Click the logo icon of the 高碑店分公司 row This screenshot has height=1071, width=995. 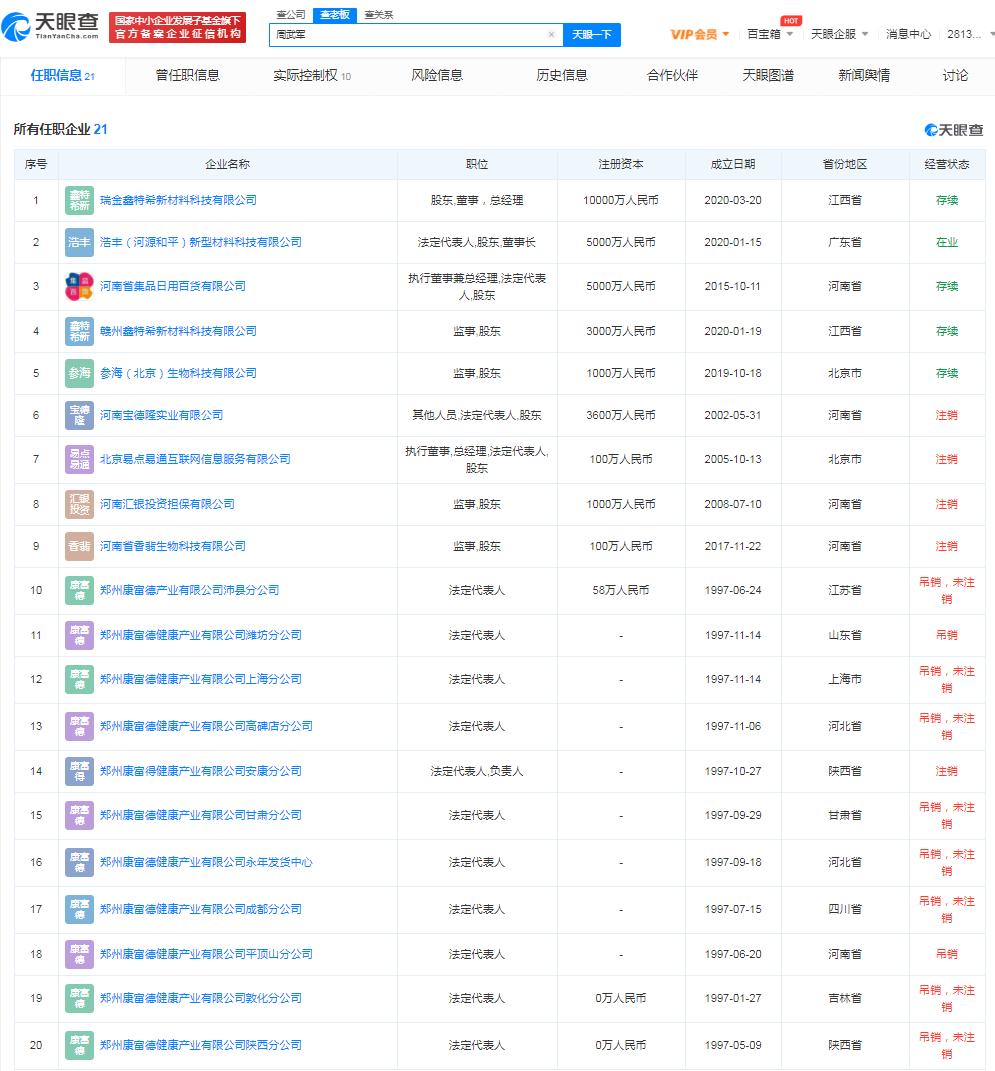pyautogui.click(x=79, y=726)
